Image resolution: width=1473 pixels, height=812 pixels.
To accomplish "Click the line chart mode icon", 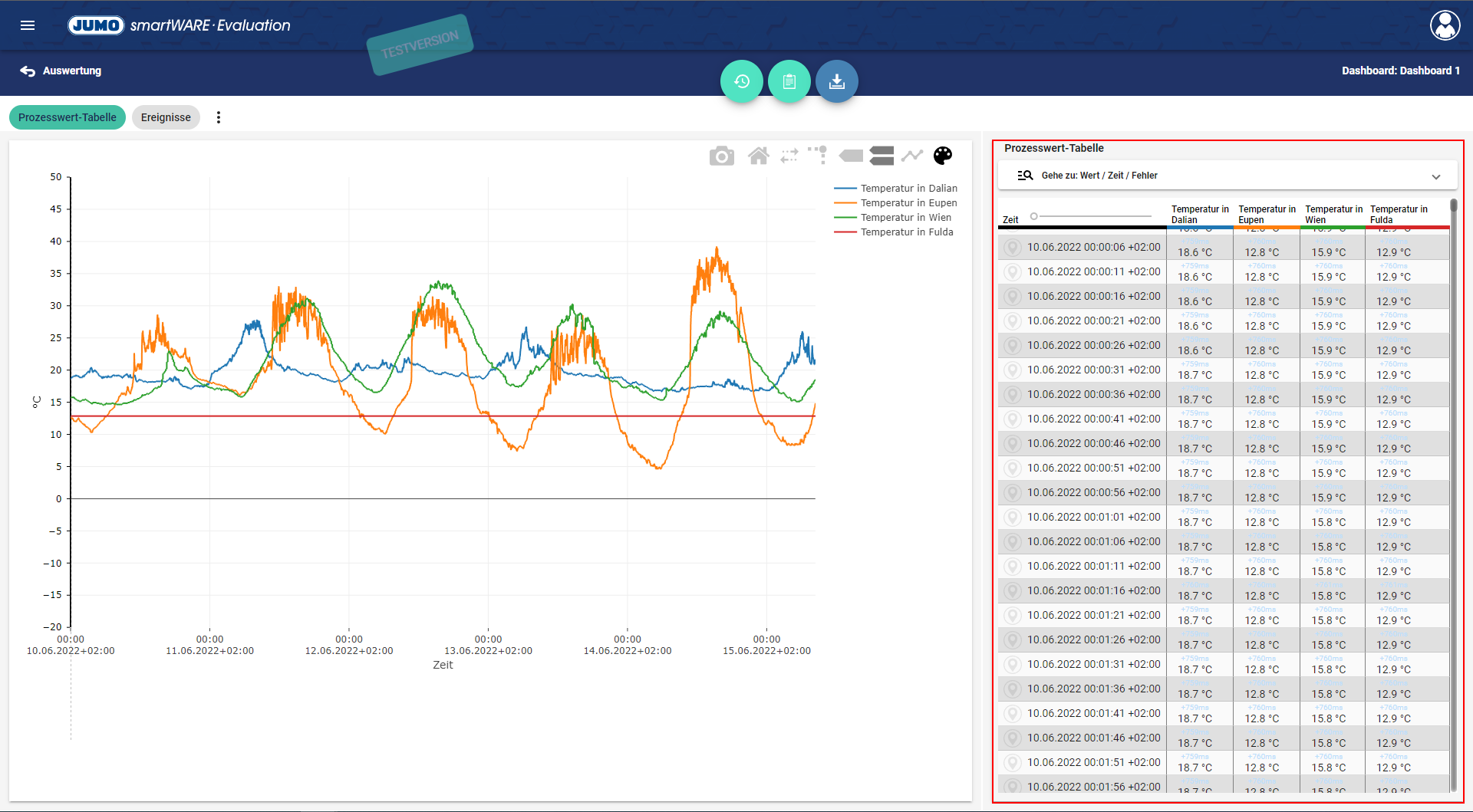I will pyautogui.click(x=911, y=156).
